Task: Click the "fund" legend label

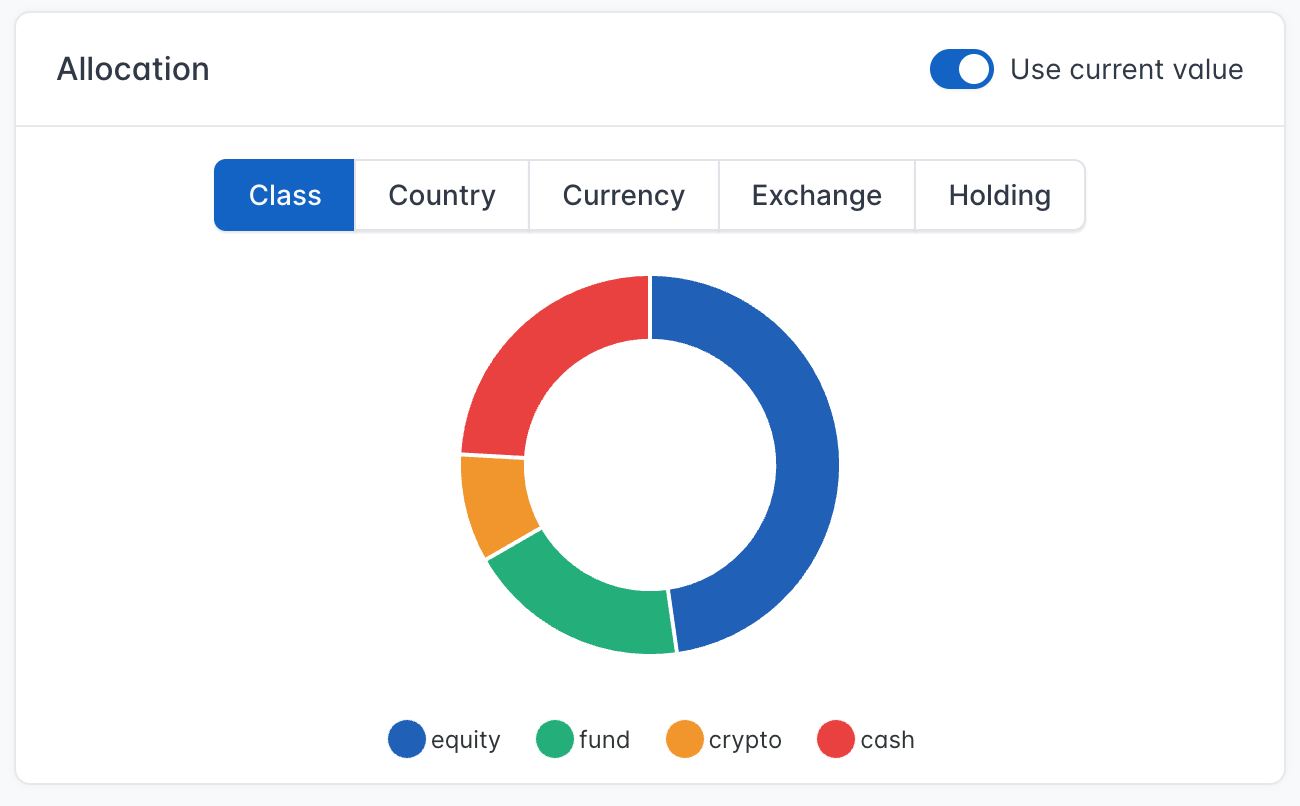Action: 605,740
